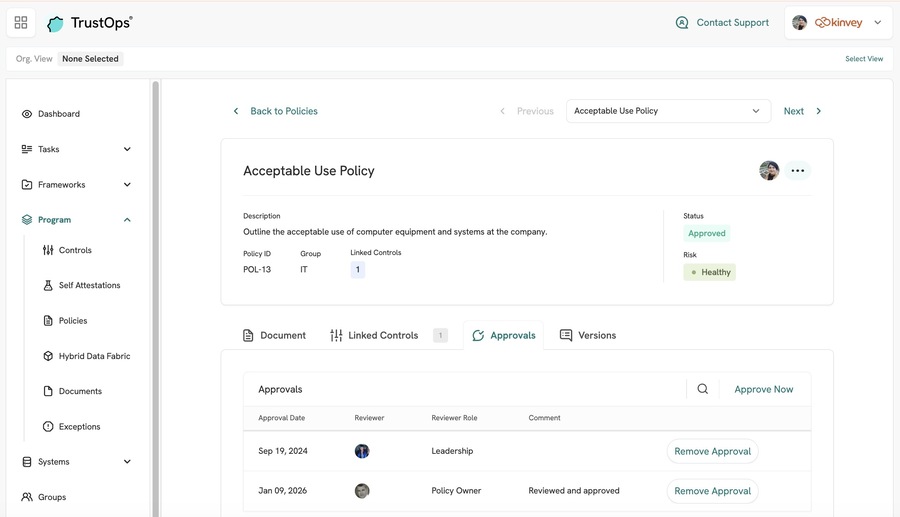The image size is (900, 517).
Task: Click the POL-13 policy ID
Action: [257, 270]
